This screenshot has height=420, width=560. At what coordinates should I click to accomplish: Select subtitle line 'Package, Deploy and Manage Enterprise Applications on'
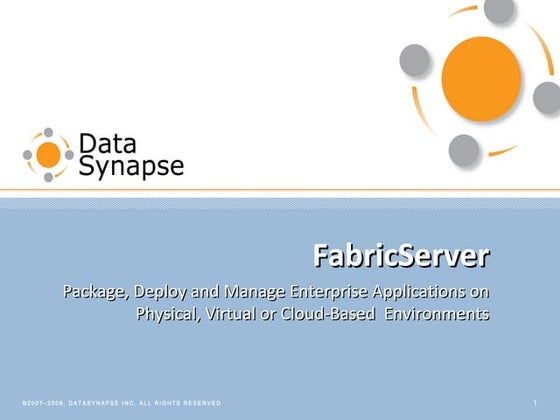point(276,292)
